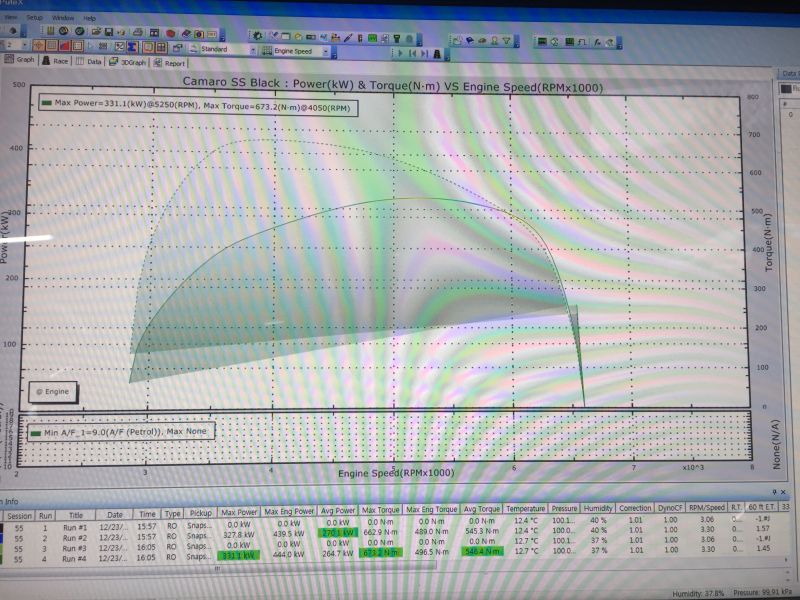The width and height of the screenshot is (800, 600).
Task: Click the camera snapshot toolbar icon
Action: pyautogui.click(x=198, y=34)
